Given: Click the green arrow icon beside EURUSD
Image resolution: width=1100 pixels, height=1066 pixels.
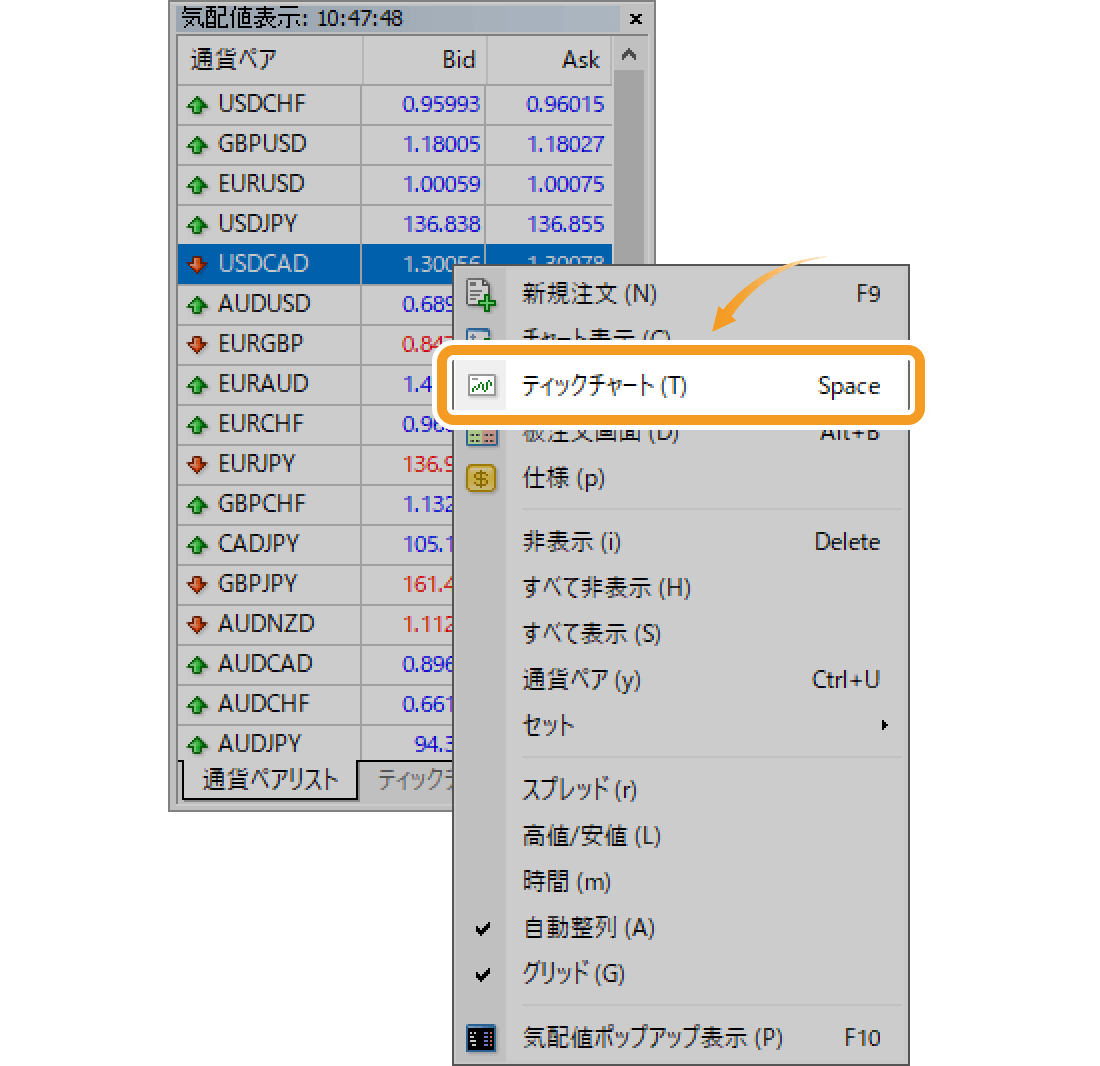Looking at the screenshot, I should tap(198, 185).
